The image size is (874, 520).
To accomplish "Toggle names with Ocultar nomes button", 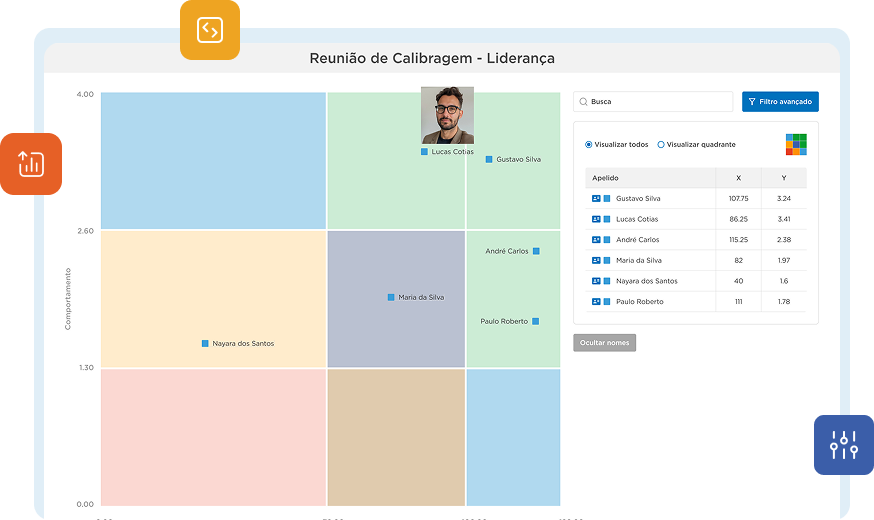I will coord(604,343).
